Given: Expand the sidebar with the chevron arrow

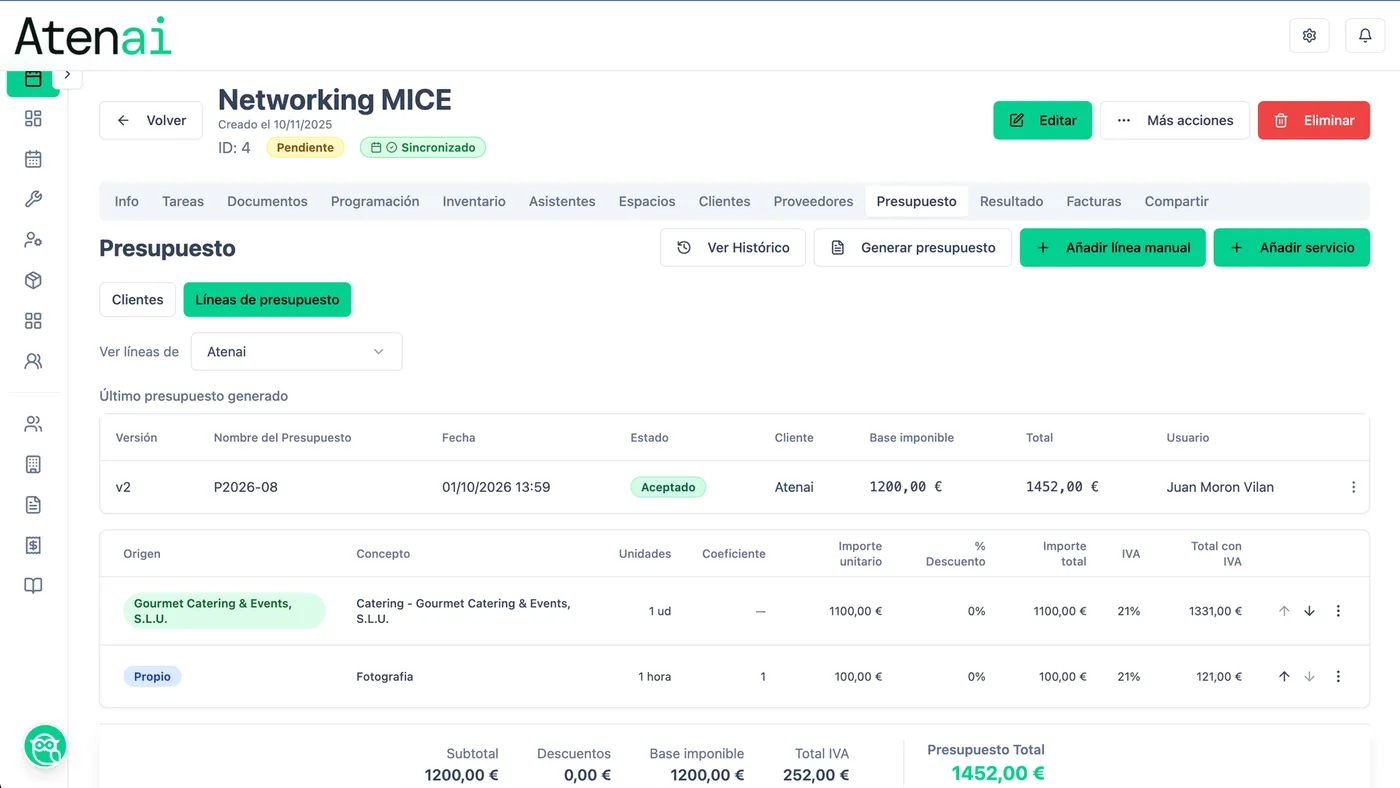Looking at the screenshot, I should coord(67,75).
